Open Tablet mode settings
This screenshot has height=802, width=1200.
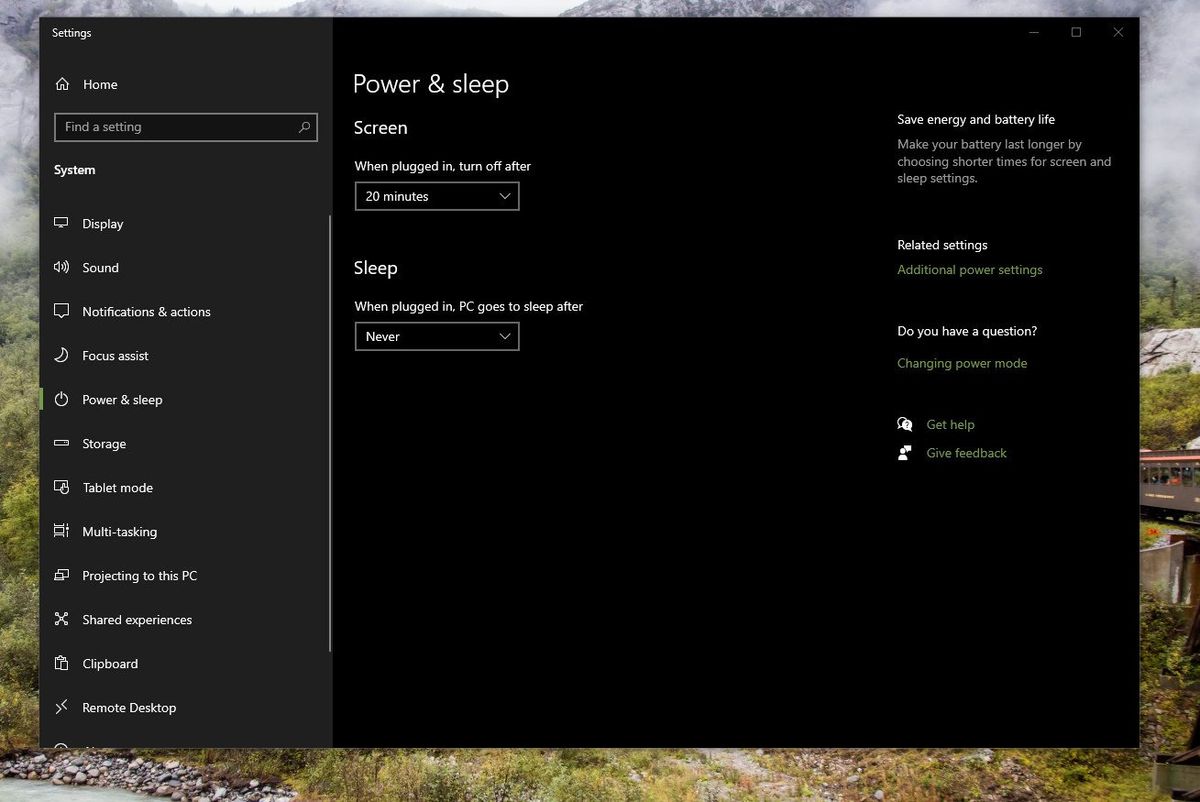tap(117, 487)
